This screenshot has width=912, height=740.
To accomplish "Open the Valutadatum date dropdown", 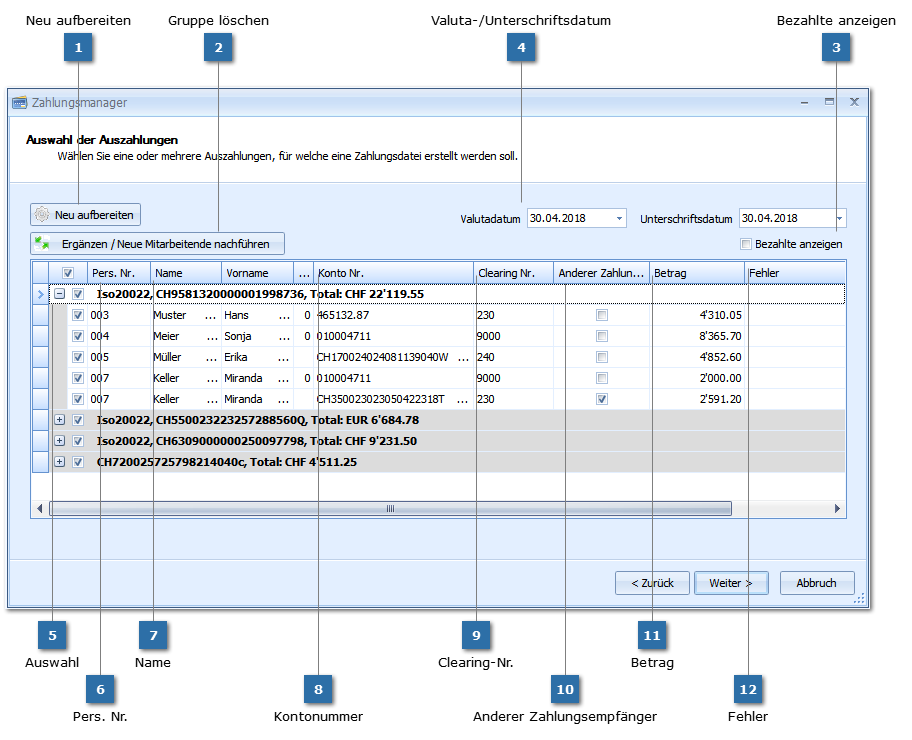I will (619, 219).
